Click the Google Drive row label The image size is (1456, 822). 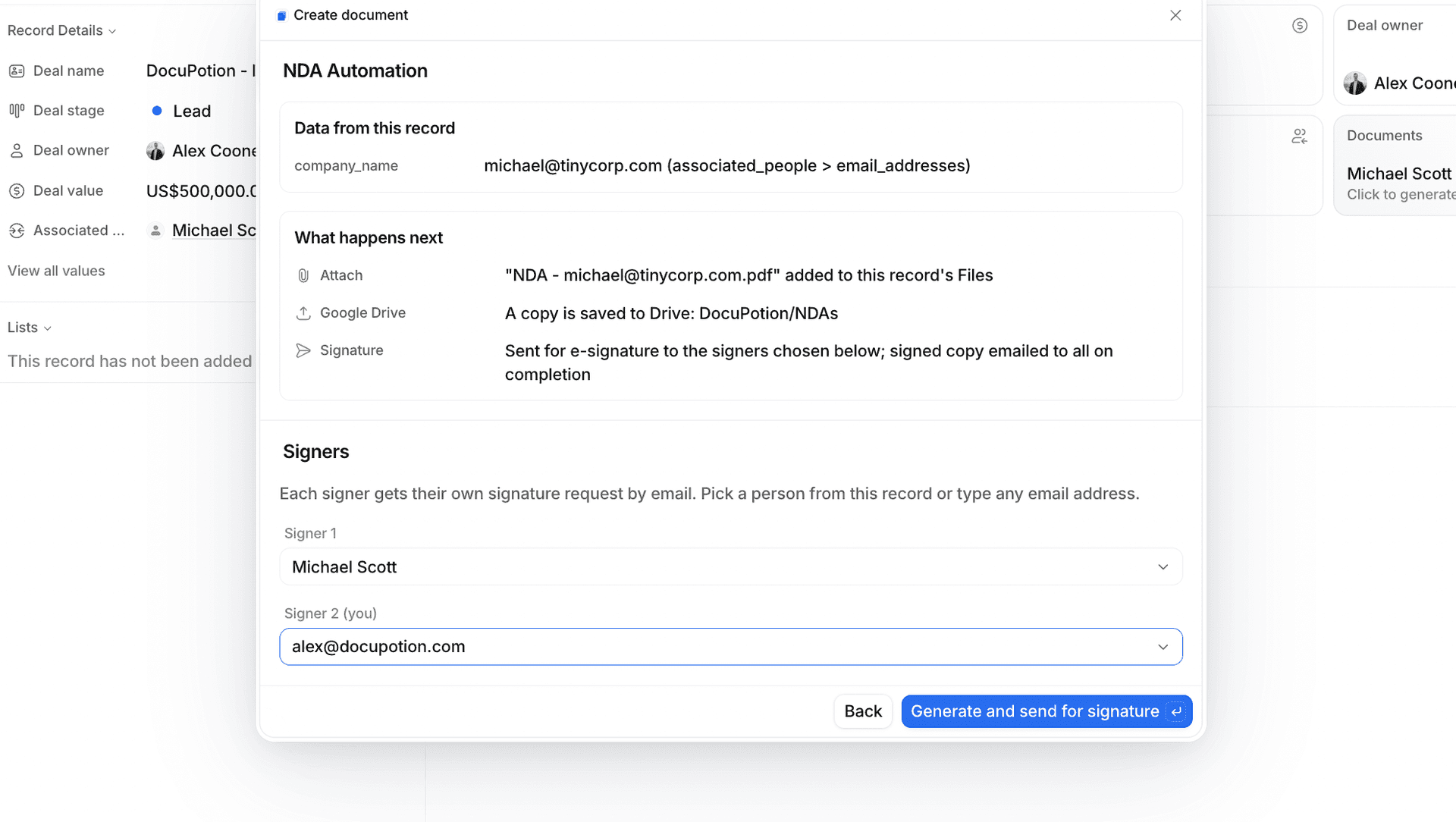coord(362,313)
